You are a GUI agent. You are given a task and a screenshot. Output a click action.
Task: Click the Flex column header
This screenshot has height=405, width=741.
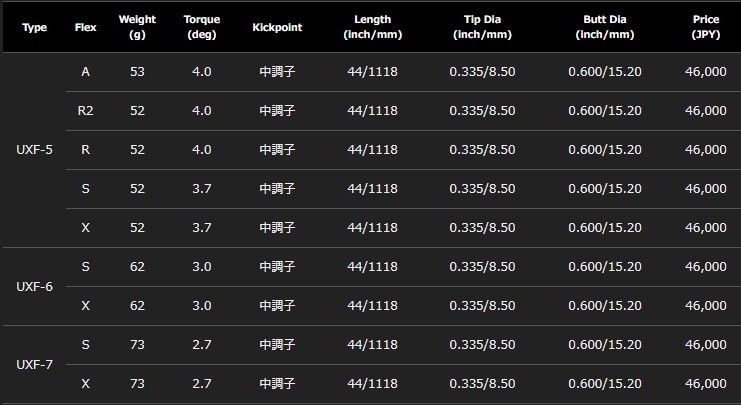(86, 27)
